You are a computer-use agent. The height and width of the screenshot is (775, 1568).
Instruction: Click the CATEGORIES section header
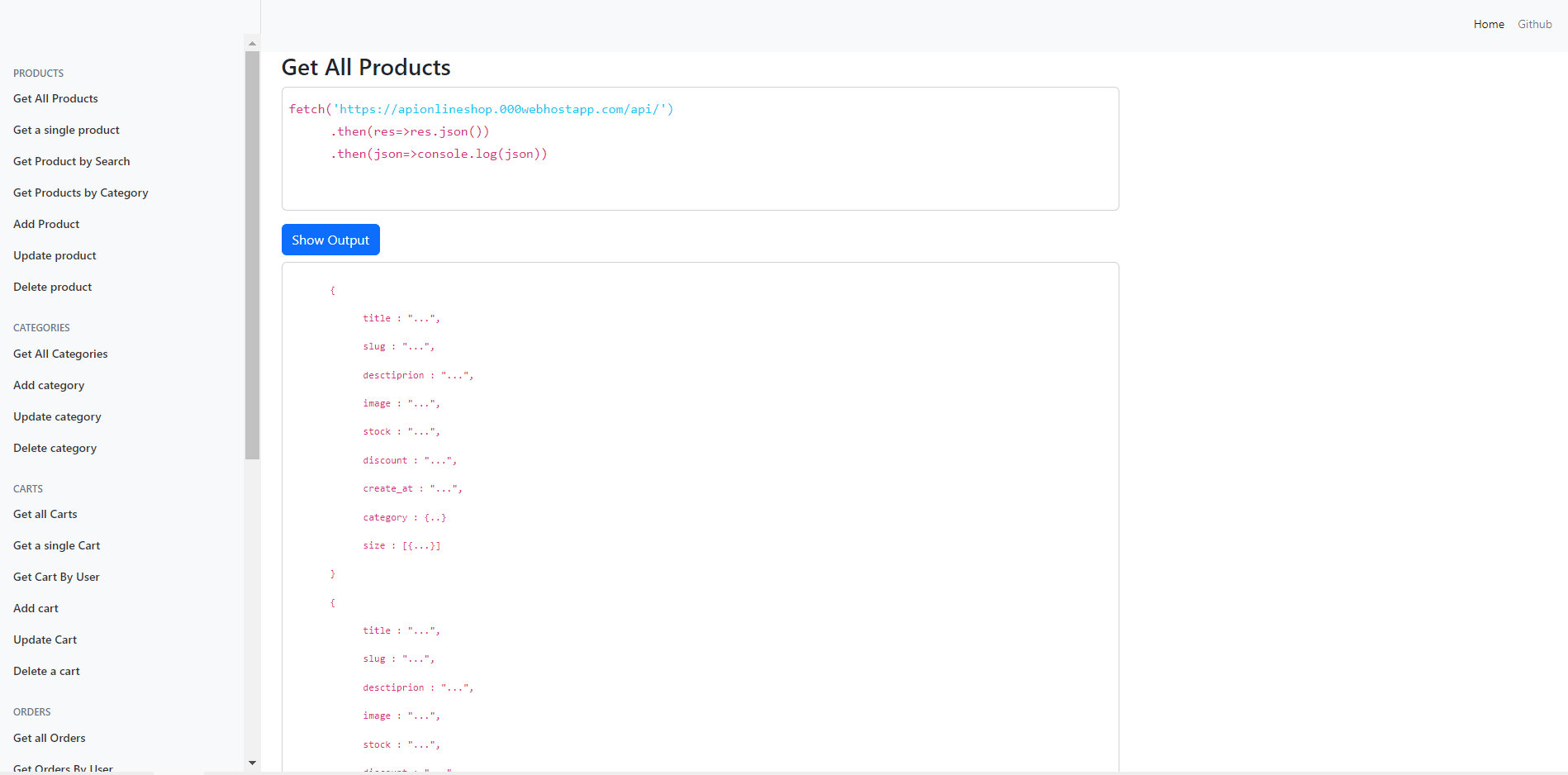[41, 328]
